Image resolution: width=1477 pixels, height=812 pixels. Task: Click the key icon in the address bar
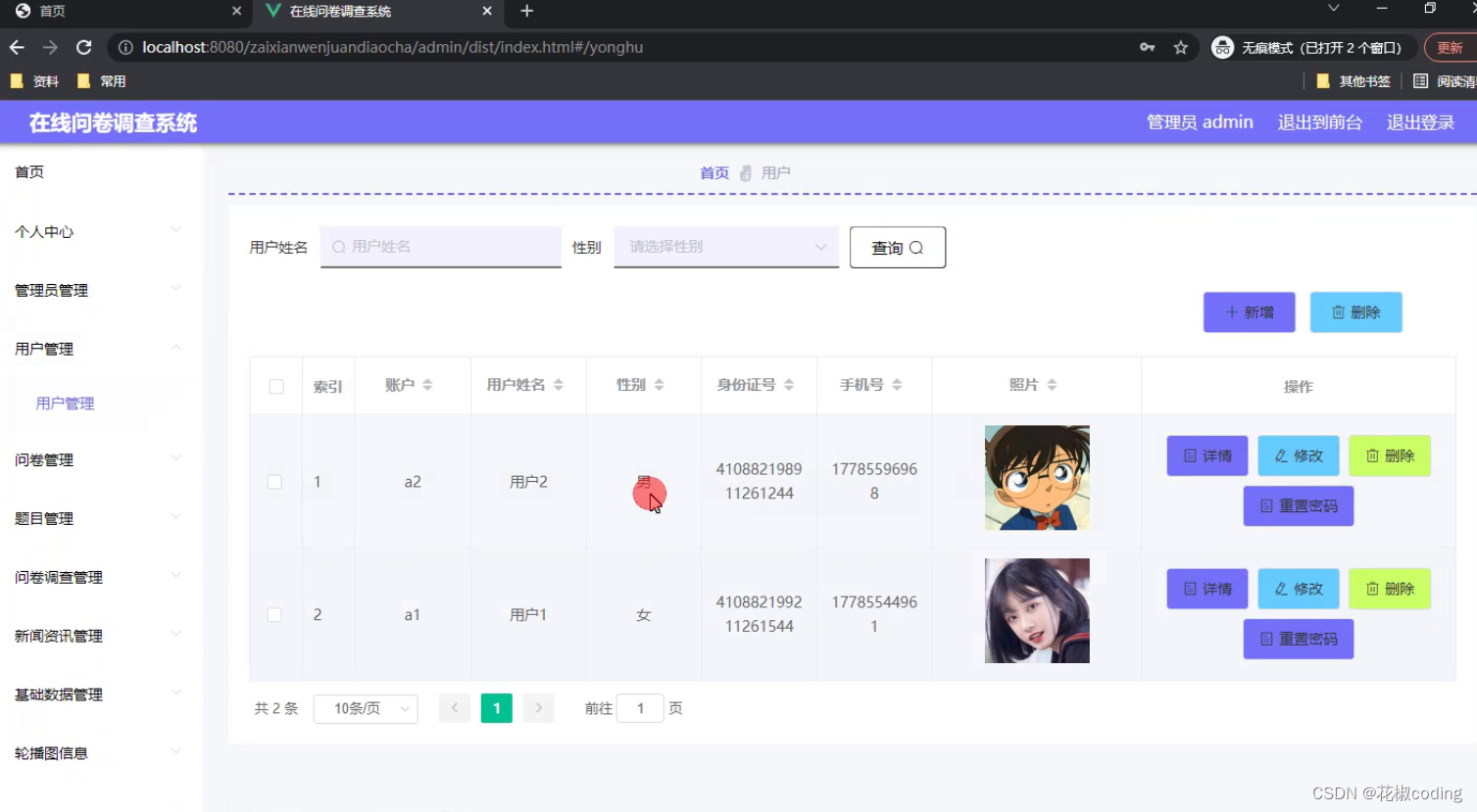coord(1147,47)
